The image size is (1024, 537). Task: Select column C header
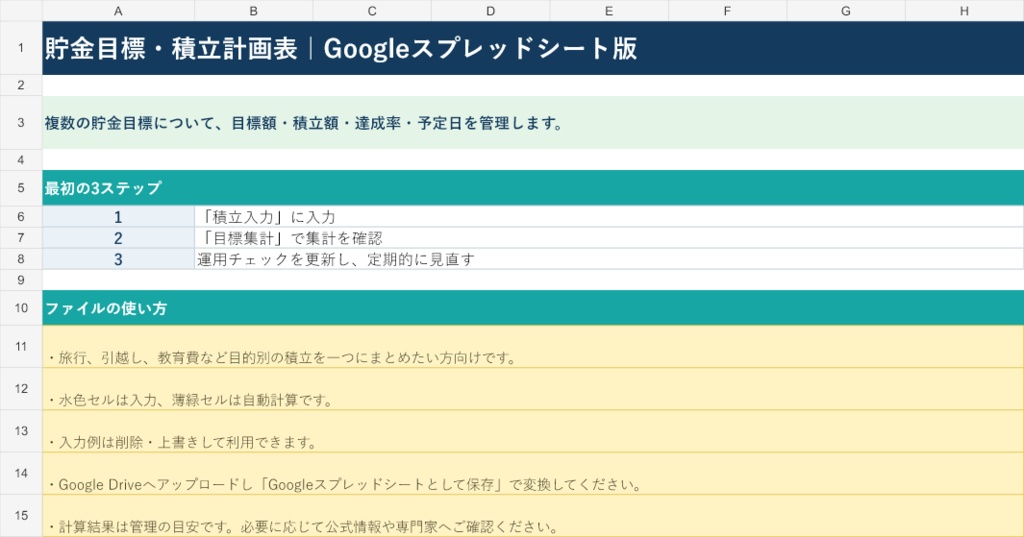tap(372, 10)
